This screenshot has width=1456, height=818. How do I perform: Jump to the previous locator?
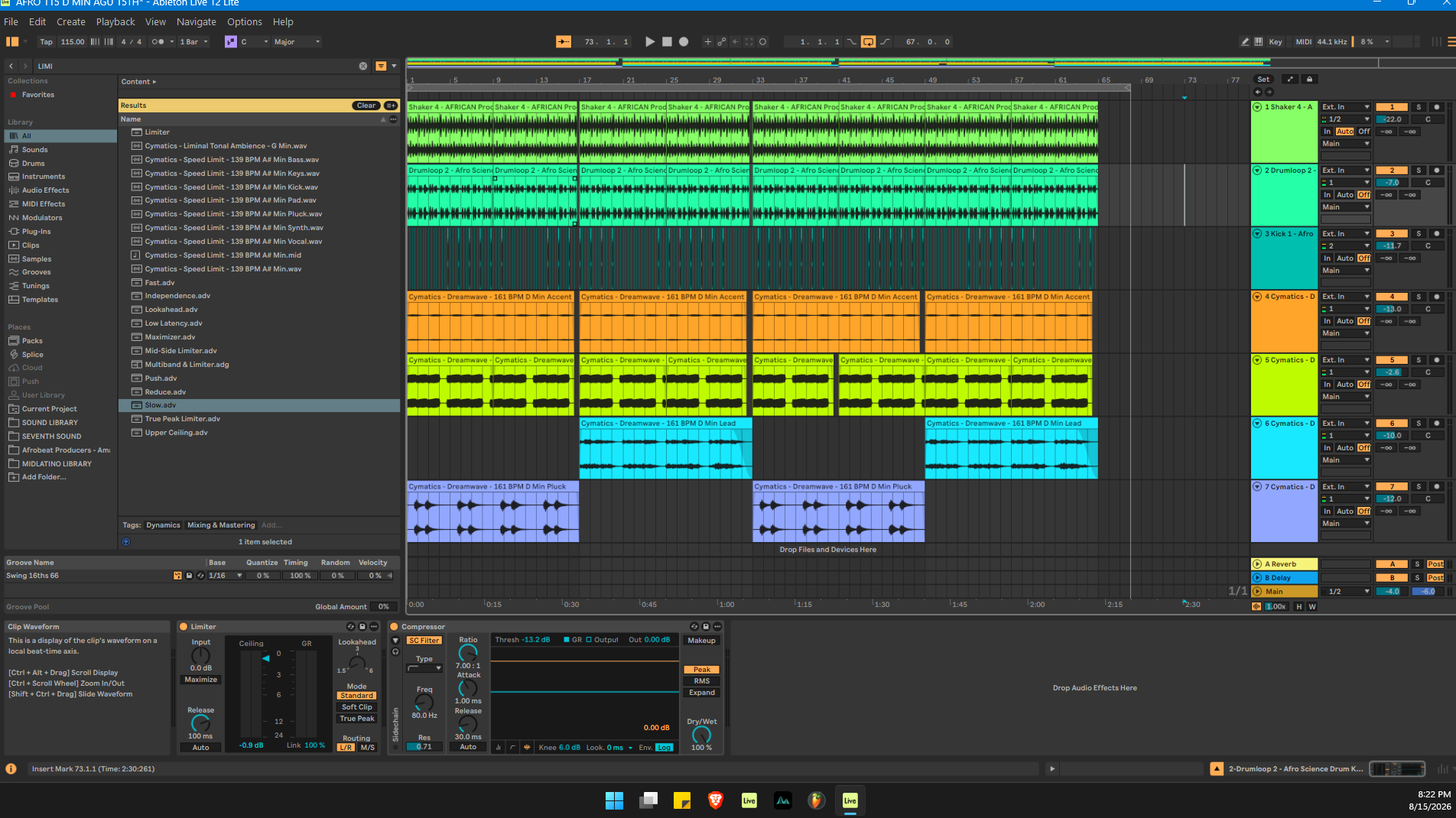click(1258, 92)
